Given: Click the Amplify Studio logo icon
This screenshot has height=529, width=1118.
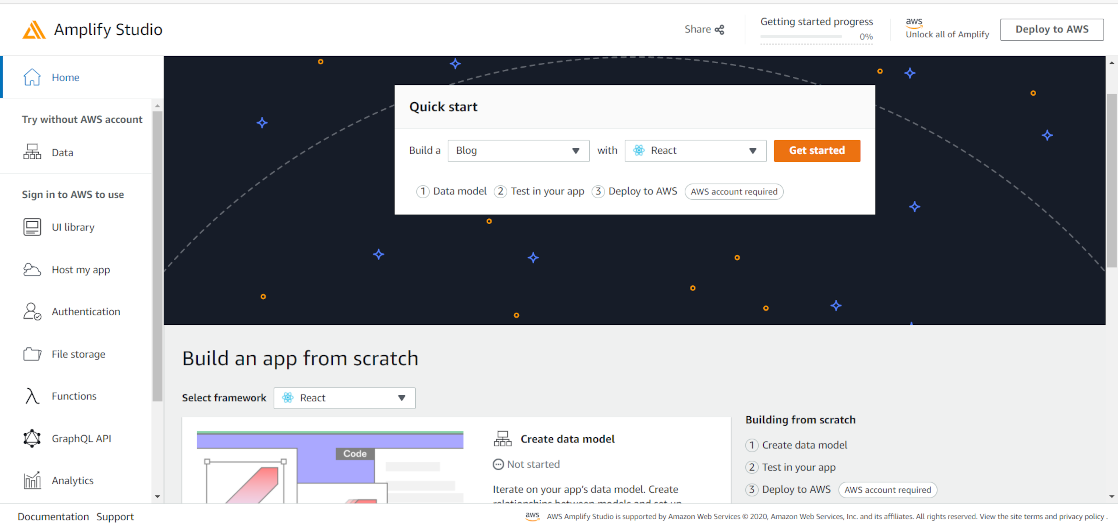Looking at the screenshot, I should pos(34,30).
